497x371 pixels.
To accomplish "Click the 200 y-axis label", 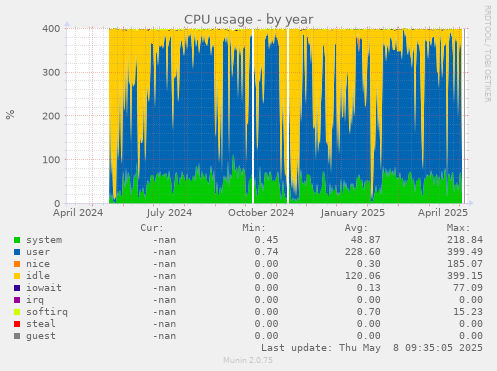I will 51,116.
